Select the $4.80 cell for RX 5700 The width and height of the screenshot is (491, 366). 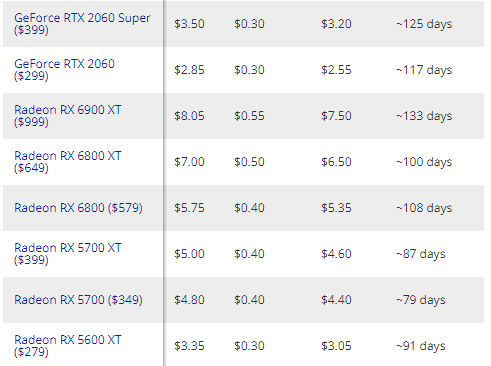pos(189,300)
